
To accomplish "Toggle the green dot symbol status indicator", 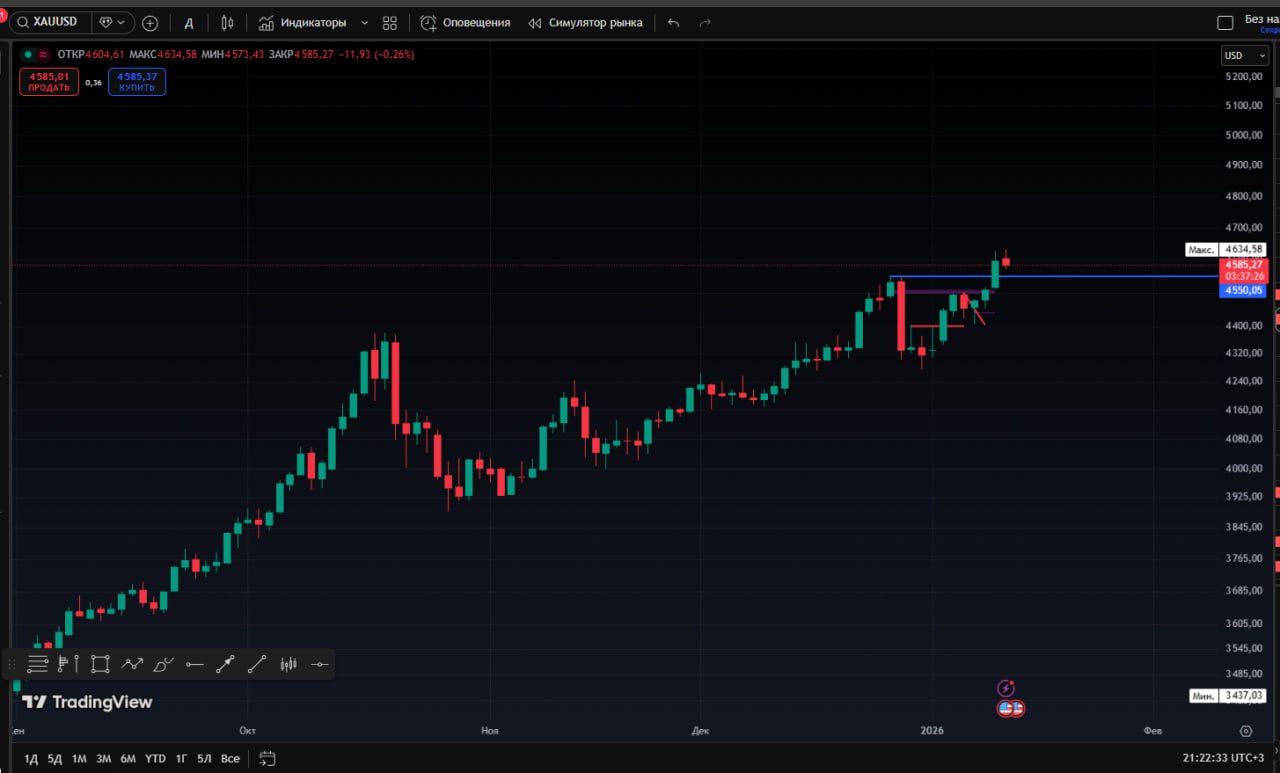I will click(x=28, y=54).
